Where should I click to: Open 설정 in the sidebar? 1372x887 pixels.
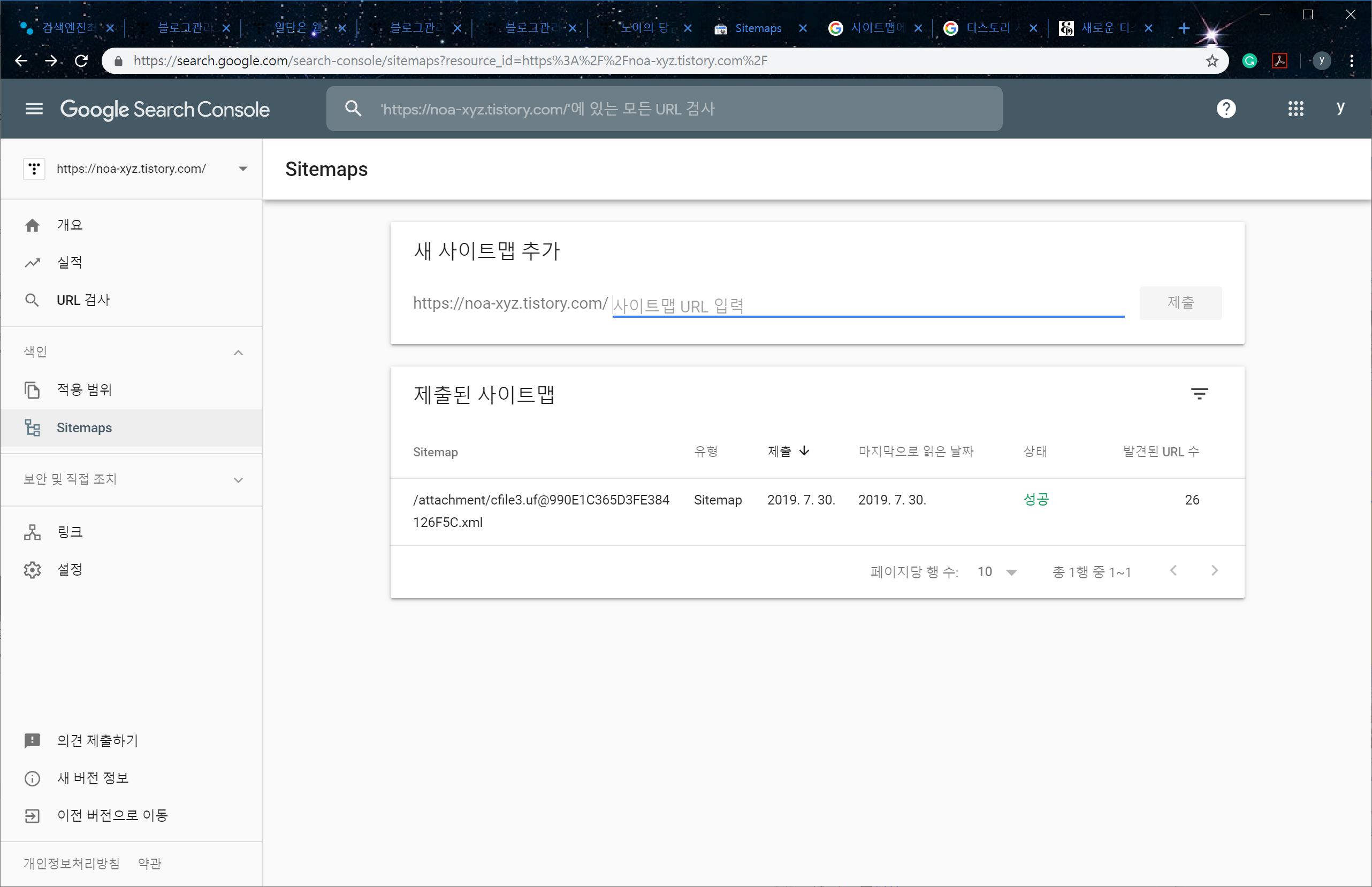(131, 570)
